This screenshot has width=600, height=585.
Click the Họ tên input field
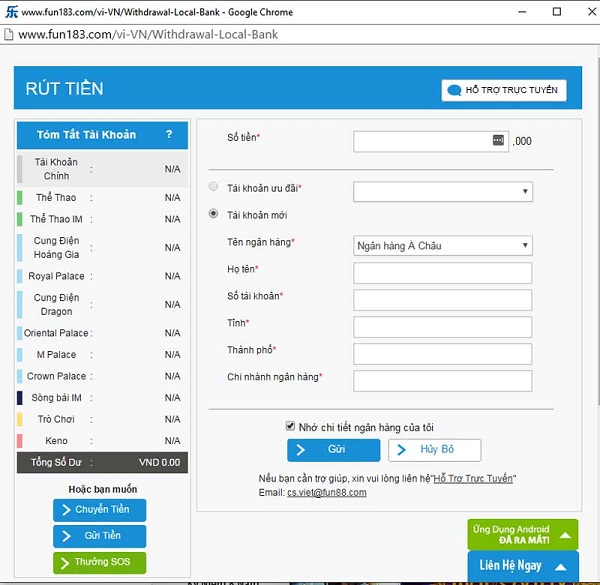tap(443, 273)
